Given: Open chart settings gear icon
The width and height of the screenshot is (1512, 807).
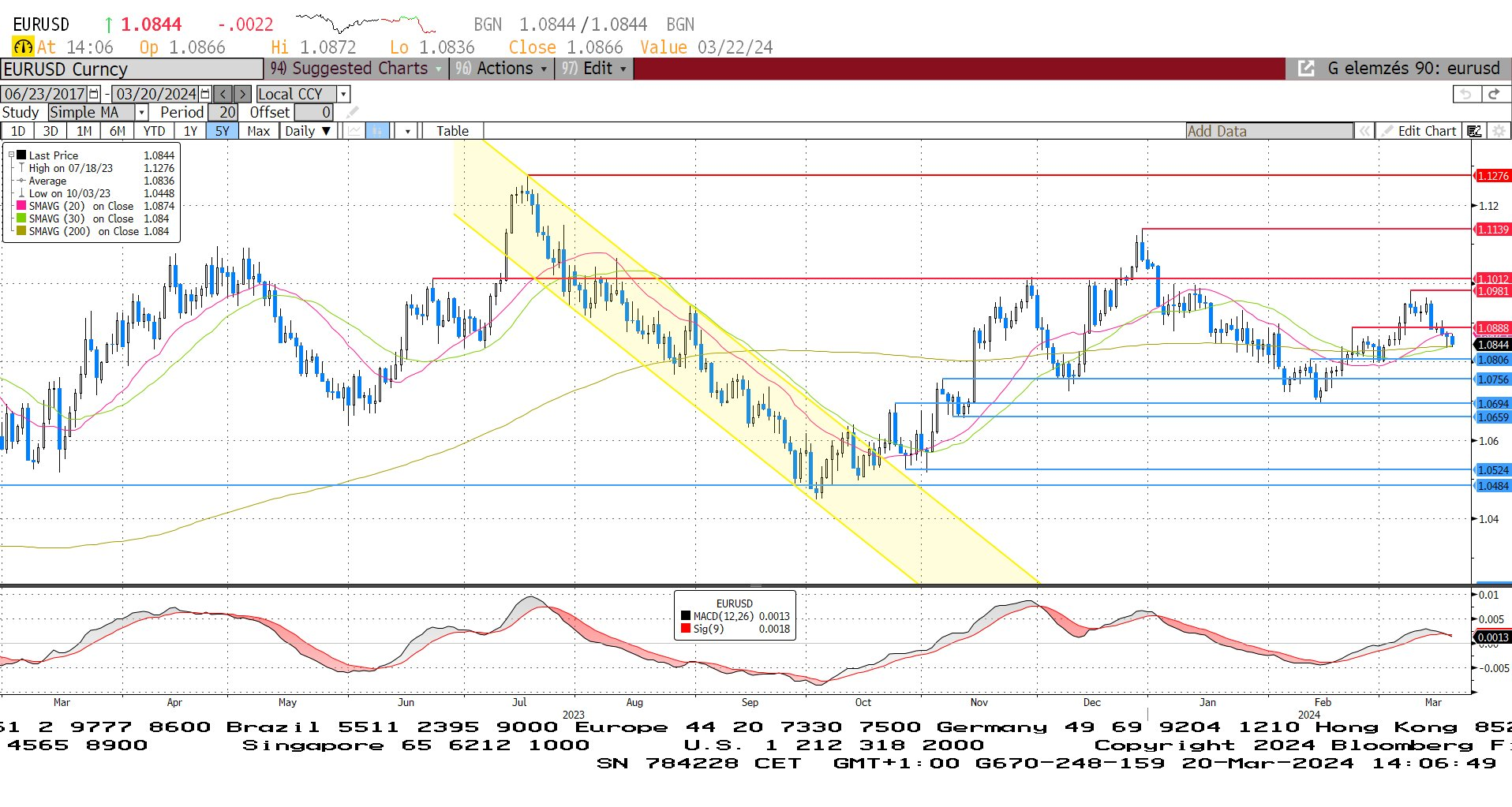Looking at the screenshot, I should pos(1499,131).
